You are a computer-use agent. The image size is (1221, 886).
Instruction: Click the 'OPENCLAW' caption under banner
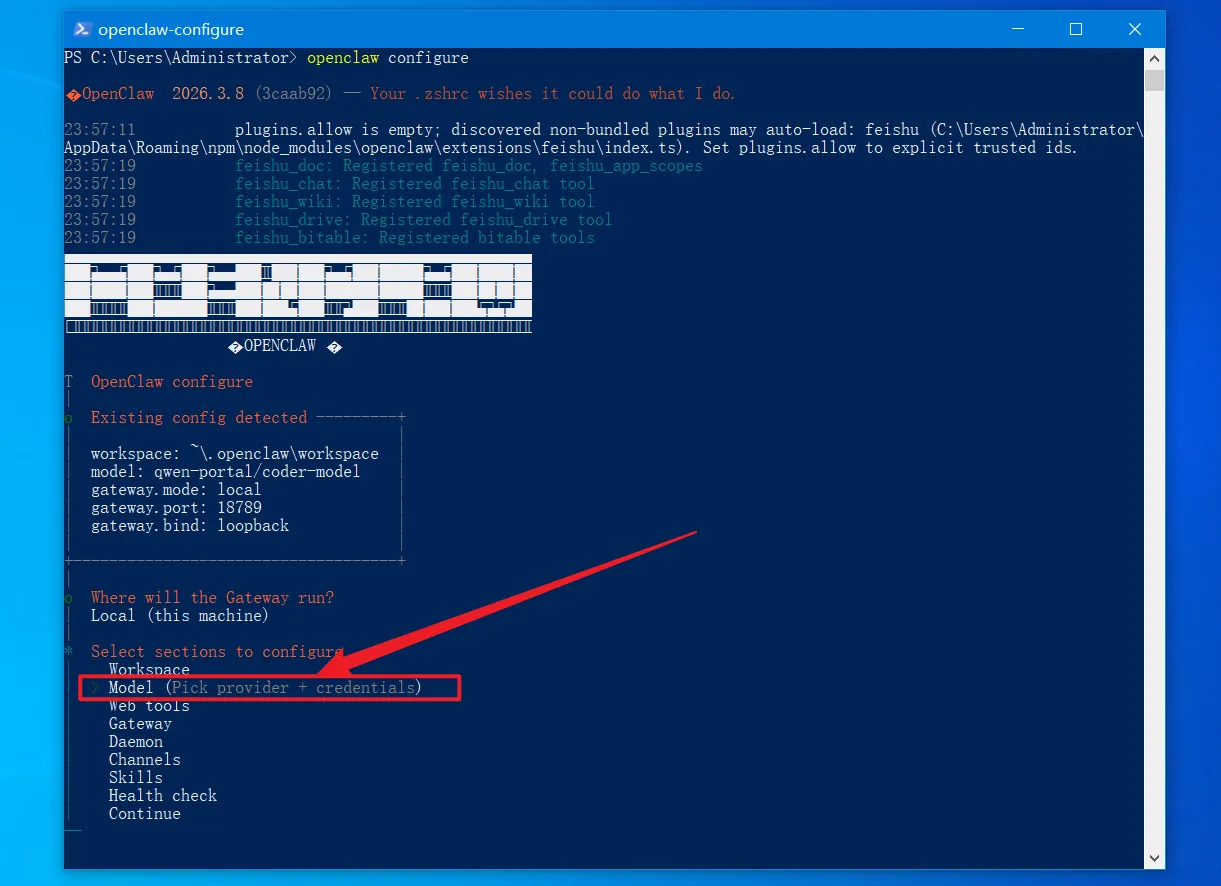click(x=280, y=345)
